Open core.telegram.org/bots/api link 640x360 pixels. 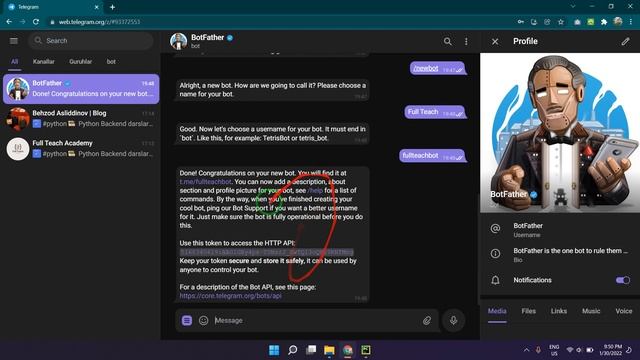point(231,296)
